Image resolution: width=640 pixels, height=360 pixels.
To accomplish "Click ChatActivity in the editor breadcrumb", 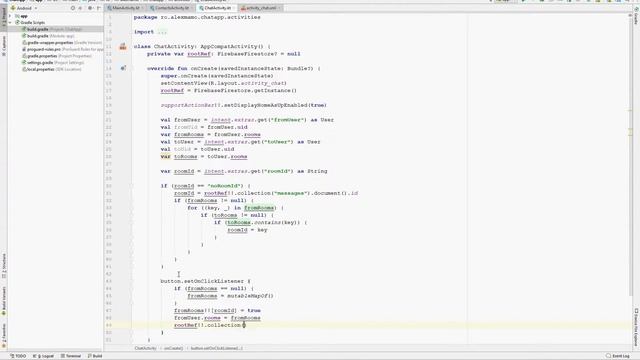I will tap(145, 349).
